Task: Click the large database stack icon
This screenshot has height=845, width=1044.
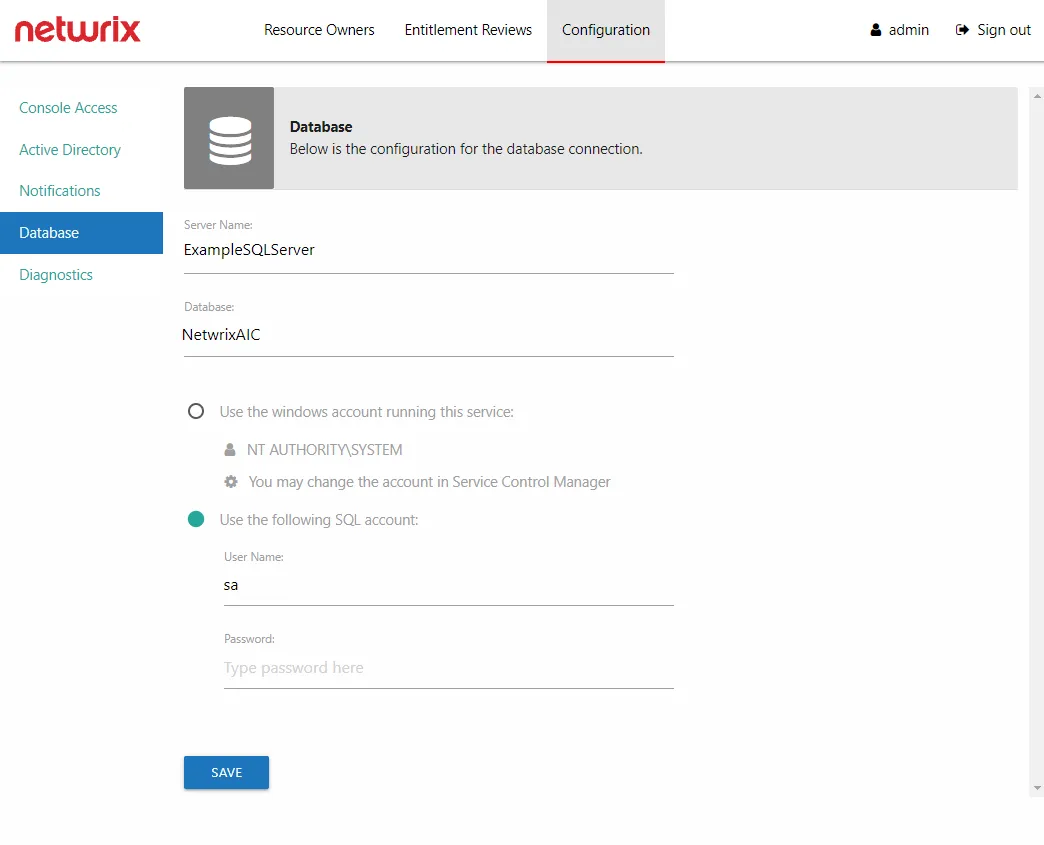Action: pos(230,140)
